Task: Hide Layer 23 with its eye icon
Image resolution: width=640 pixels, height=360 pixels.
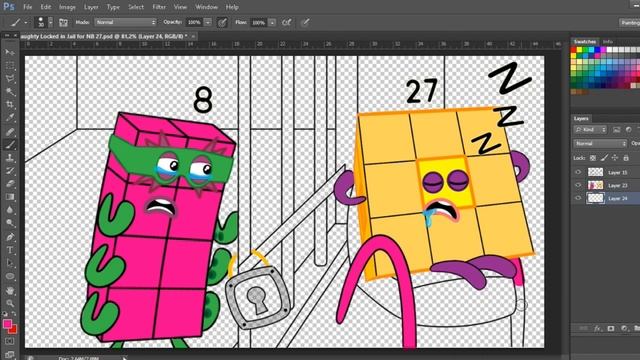Action: [578, 185]
